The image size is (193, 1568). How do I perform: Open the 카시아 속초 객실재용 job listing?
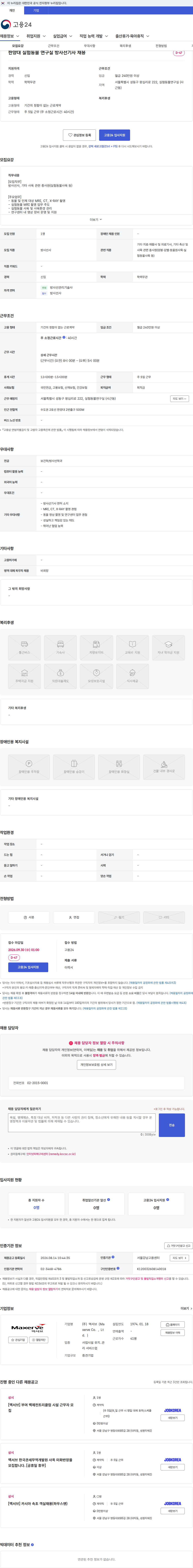coord(38,1504)
